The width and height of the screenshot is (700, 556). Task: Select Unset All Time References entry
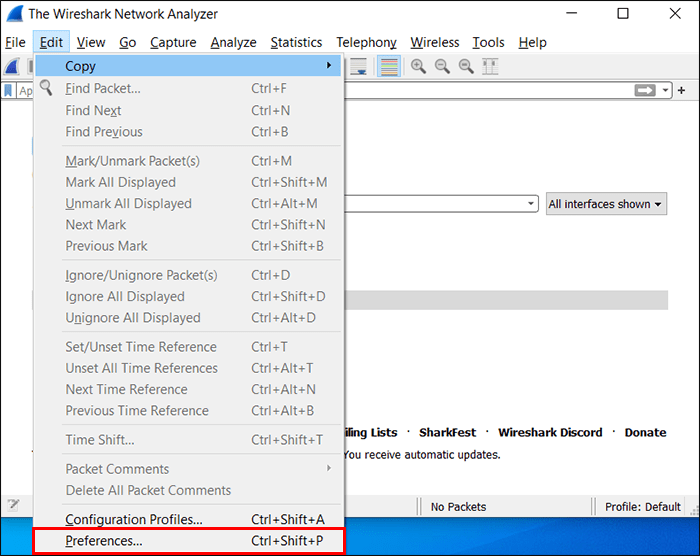coord(189,368)
